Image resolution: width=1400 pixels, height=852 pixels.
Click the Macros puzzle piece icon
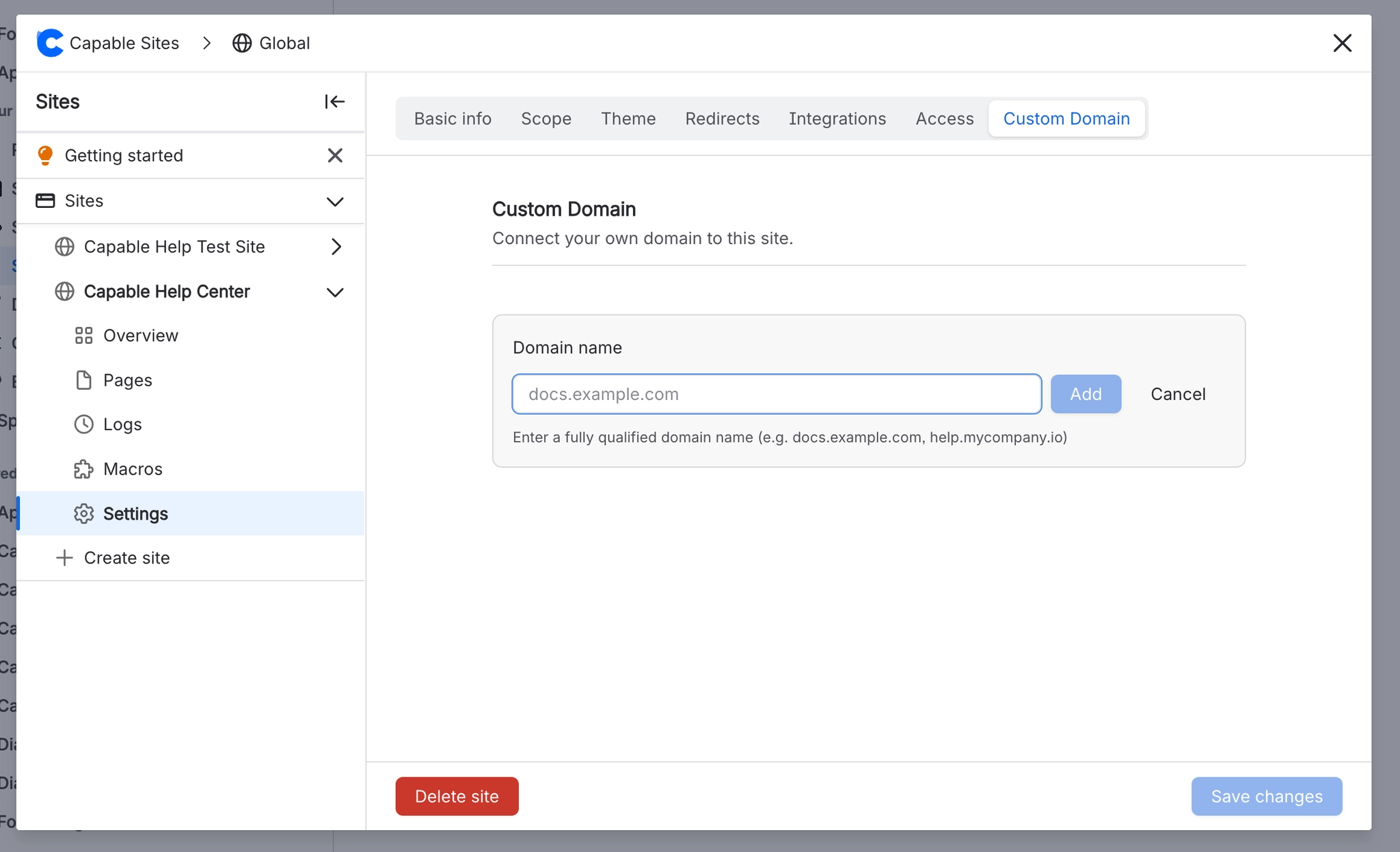[x=83, y=469]
